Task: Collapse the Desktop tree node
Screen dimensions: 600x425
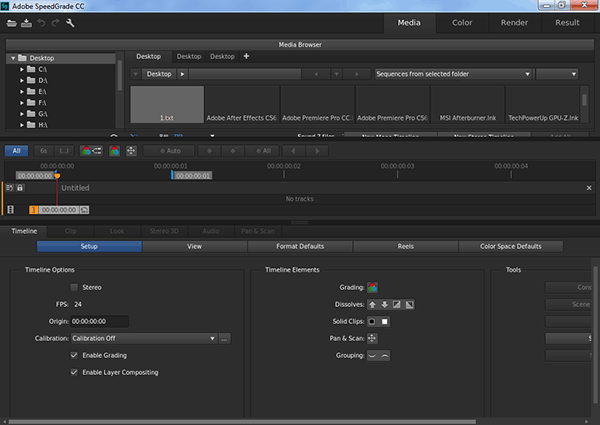Action: [13, 58]
